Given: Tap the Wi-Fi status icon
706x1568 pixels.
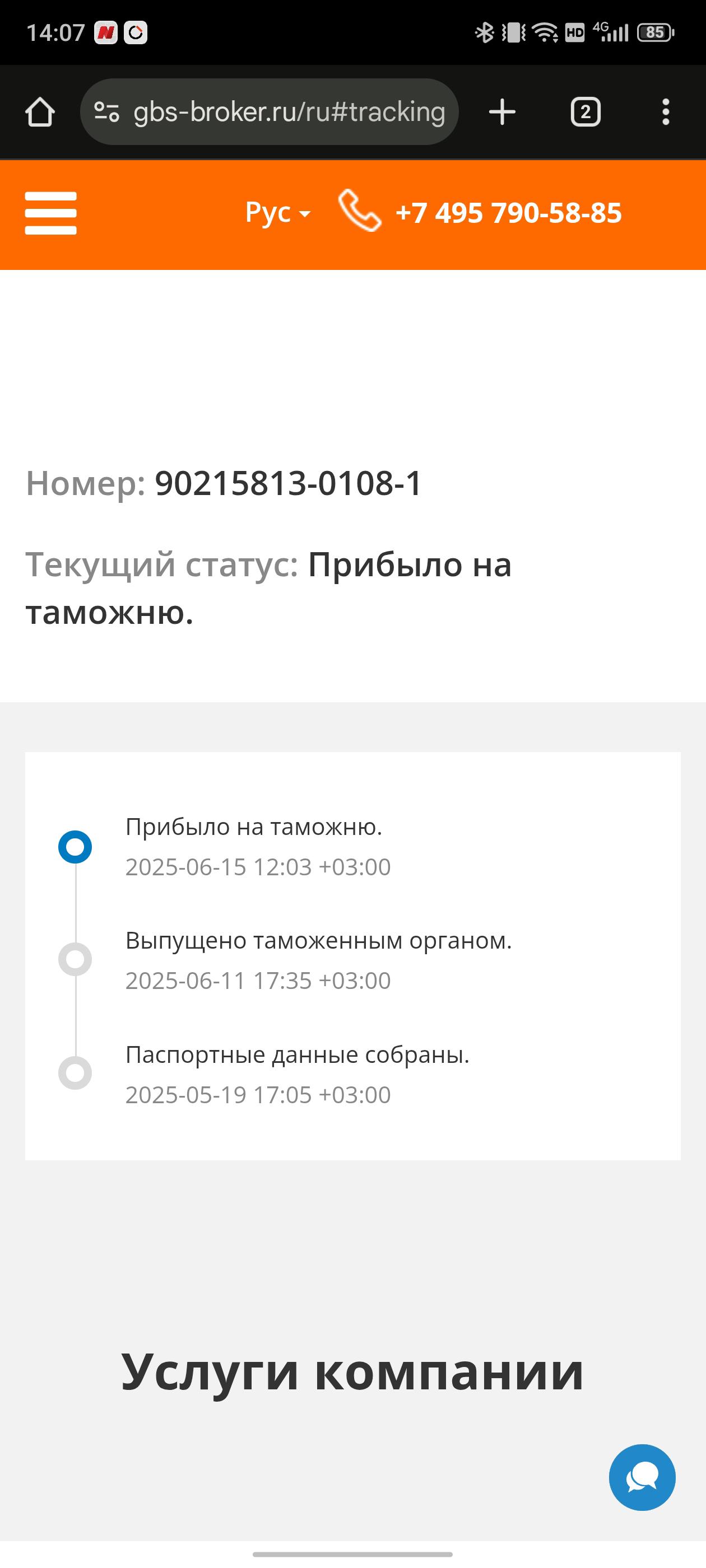Looking at the screenshot, I should [545, 32].
